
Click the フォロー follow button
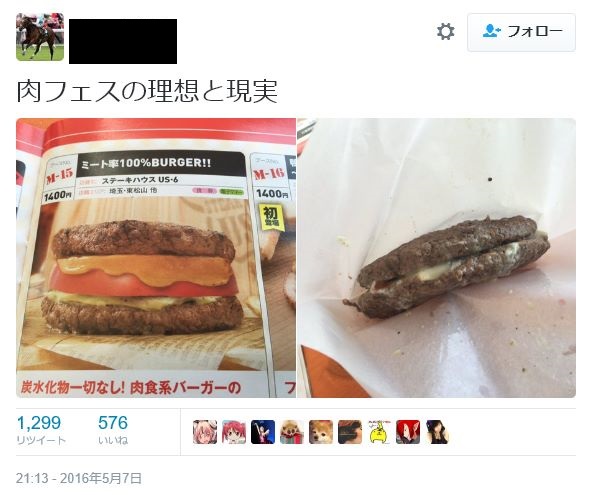coord(521,32)
